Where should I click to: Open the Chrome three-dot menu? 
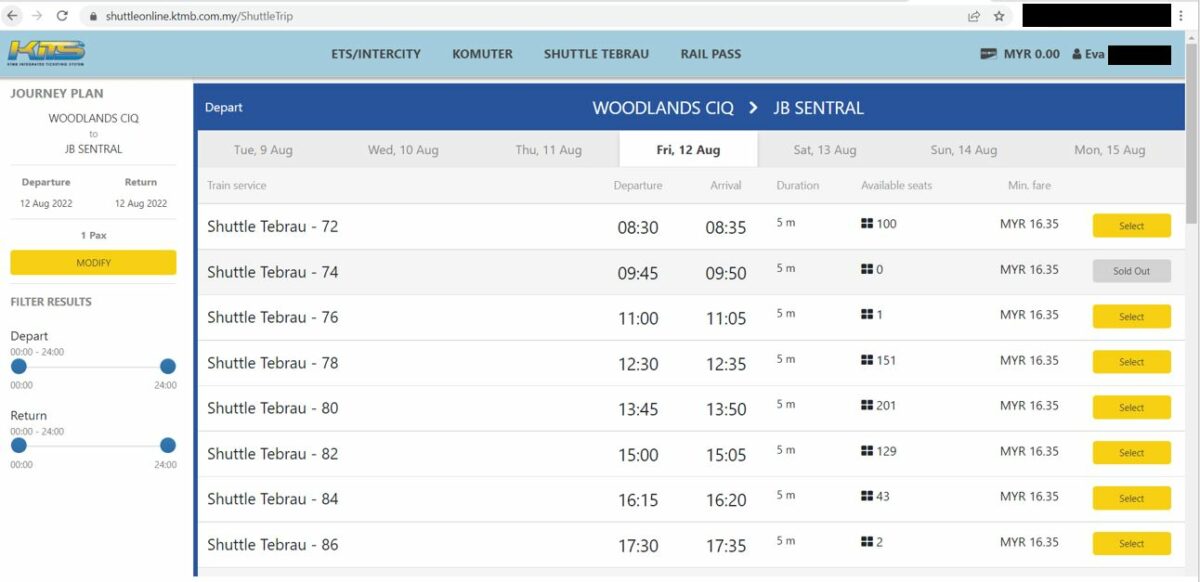[1180, 16]
